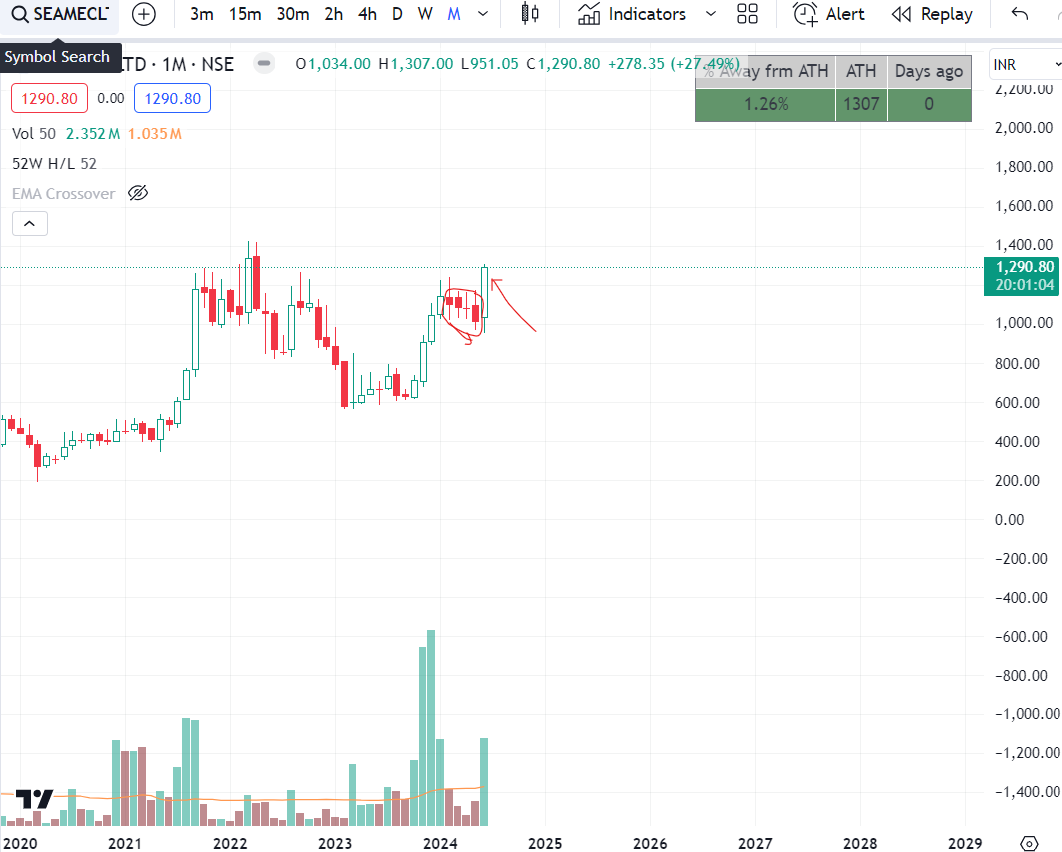Collapse the indicator legend with caret button

click(30, 223)
